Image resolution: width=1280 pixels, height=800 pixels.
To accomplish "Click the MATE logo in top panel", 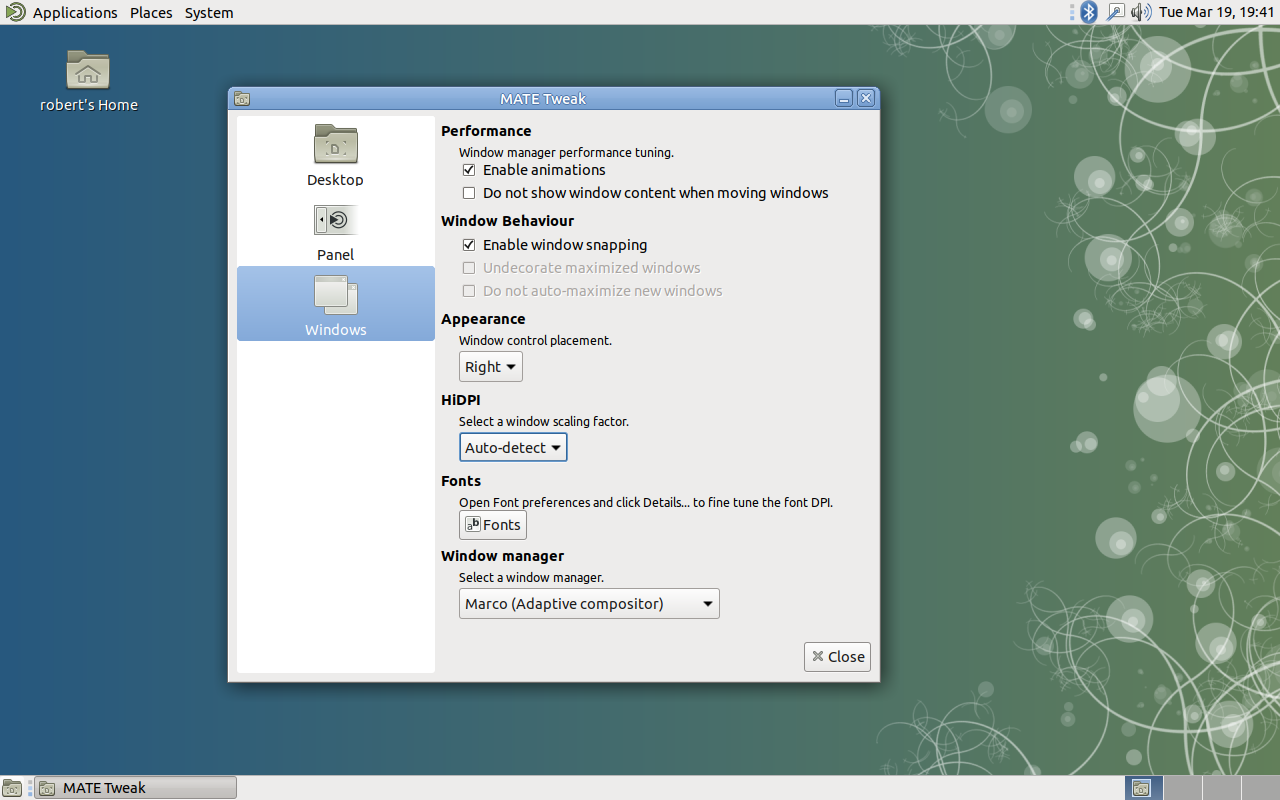I will click(14, 12).
